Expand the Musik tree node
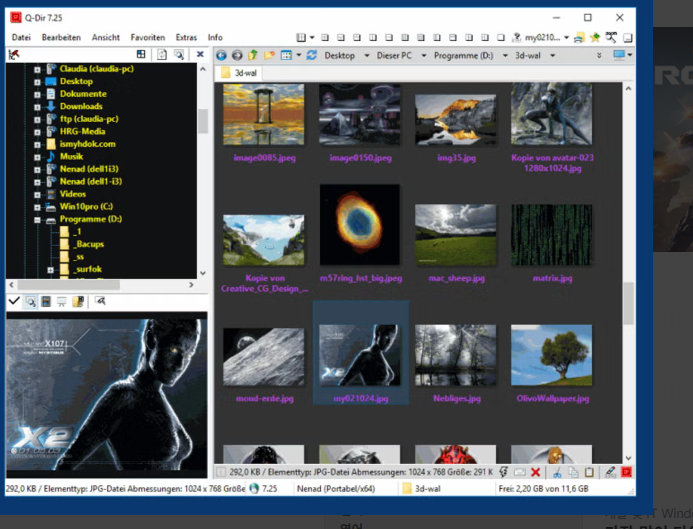693x529 pixels. (37, 157)
